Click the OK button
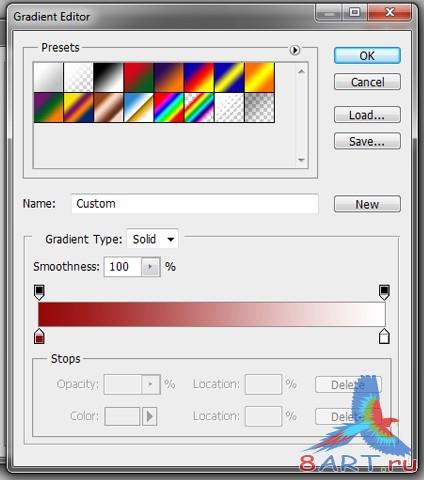 coord(367,55)
